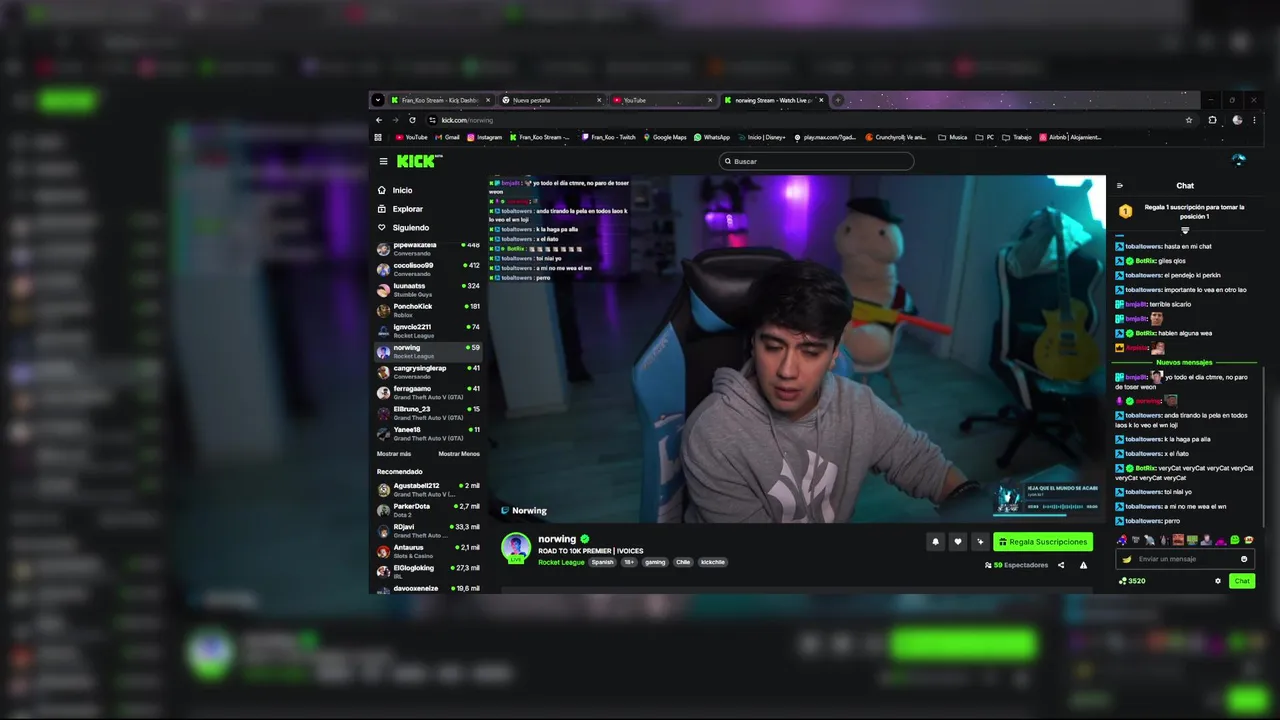The width and height of the screenshot is (1280, 720).
Task: Open recommended channel Agustabell212
Action: [x=428, y=490]
